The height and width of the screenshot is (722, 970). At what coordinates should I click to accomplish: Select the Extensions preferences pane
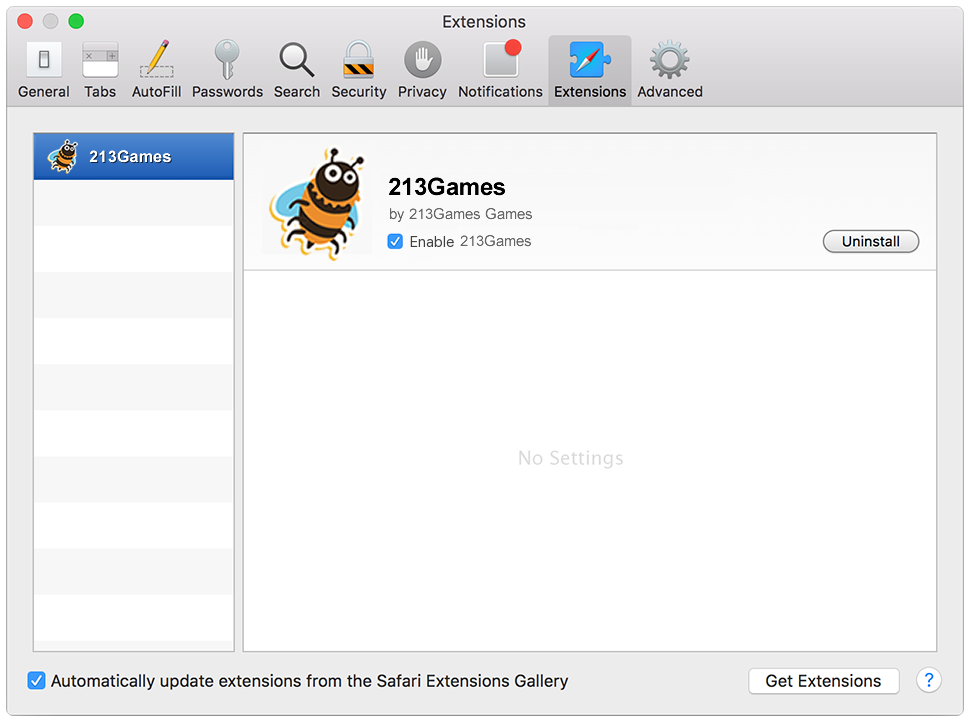click(x=590, y=70)
